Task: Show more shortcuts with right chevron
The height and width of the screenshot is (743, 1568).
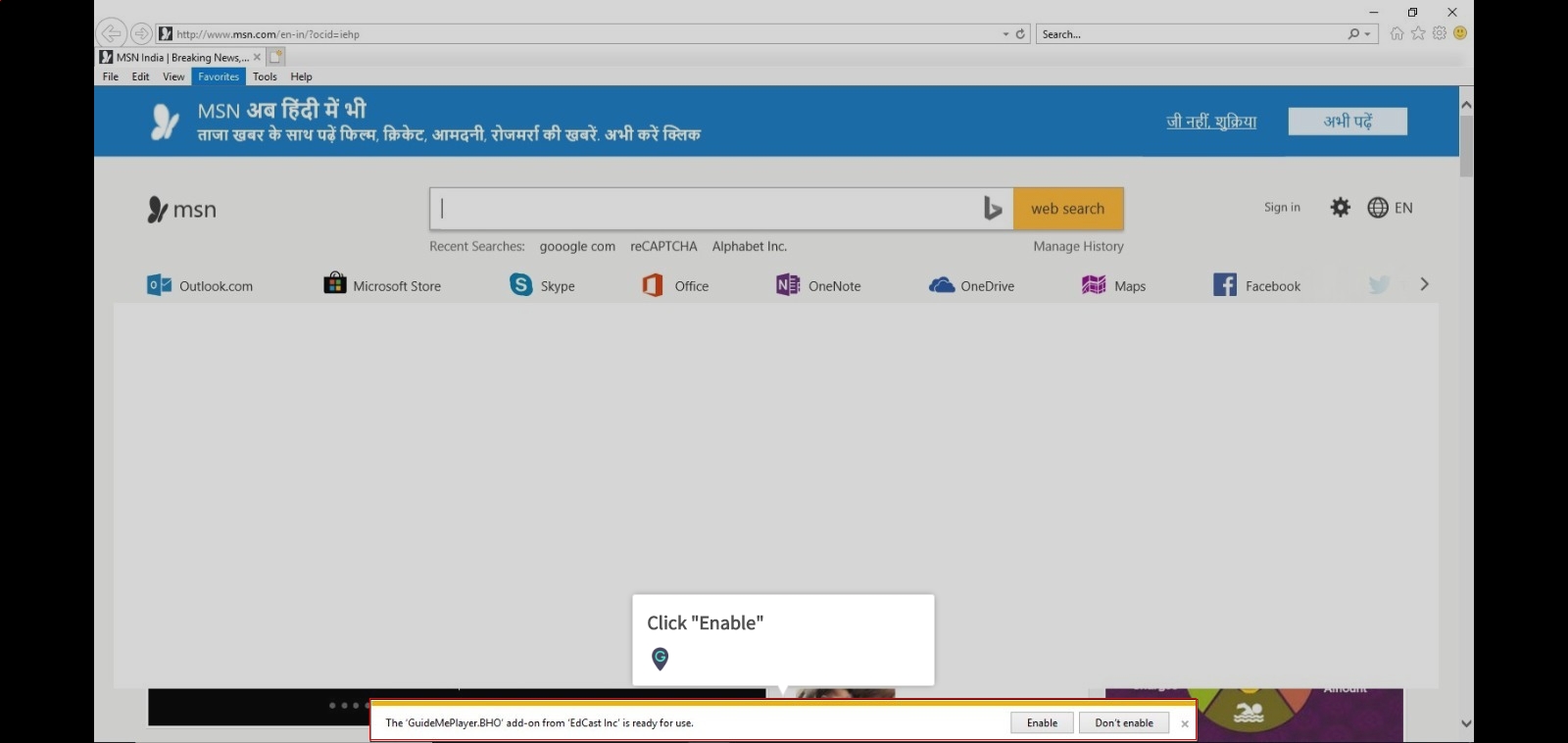Action: coord(1424,284)
